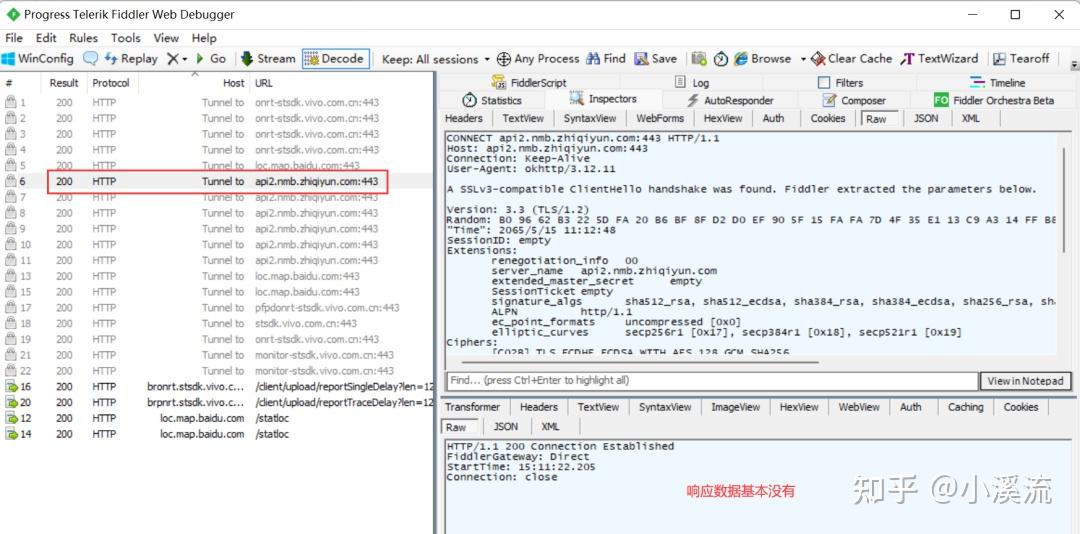Click the Save toolbar button
The height and width of the screenshot is (534, 1080).
tap(656, 59)
